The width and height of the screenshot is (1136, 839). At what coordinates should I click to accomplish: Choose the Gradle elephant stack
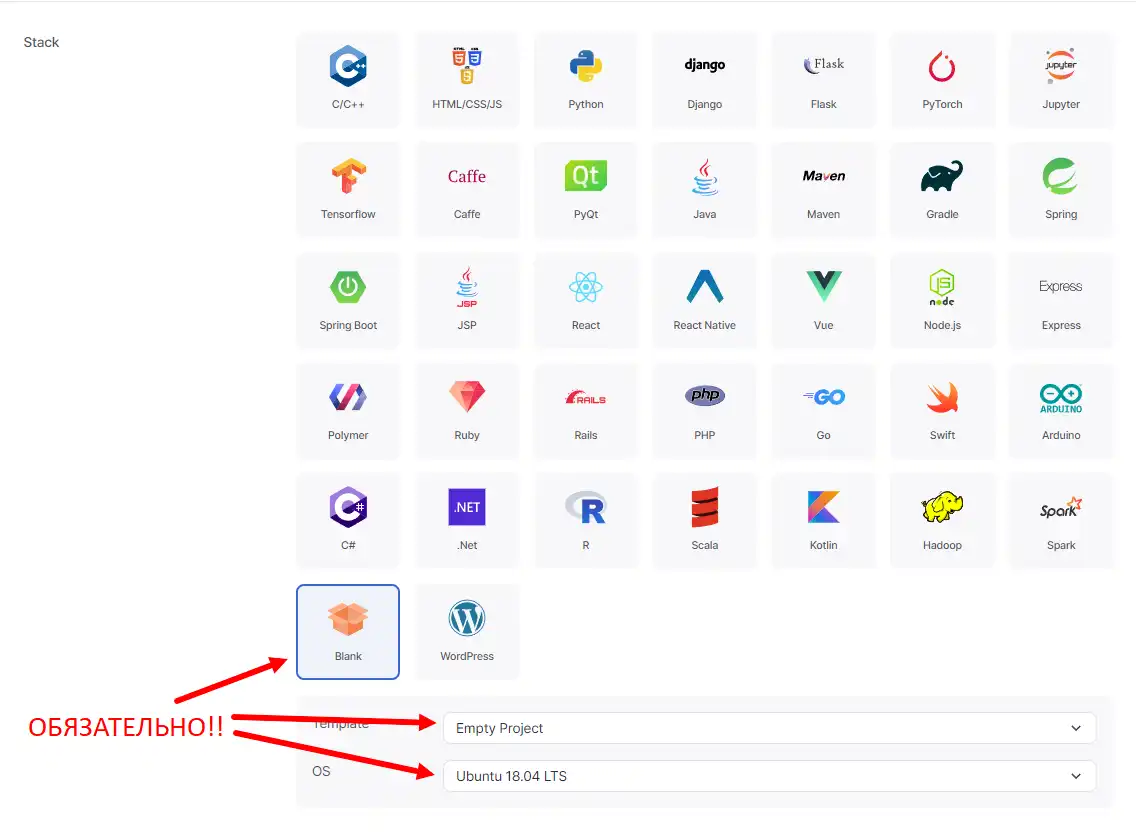(942, 190)
